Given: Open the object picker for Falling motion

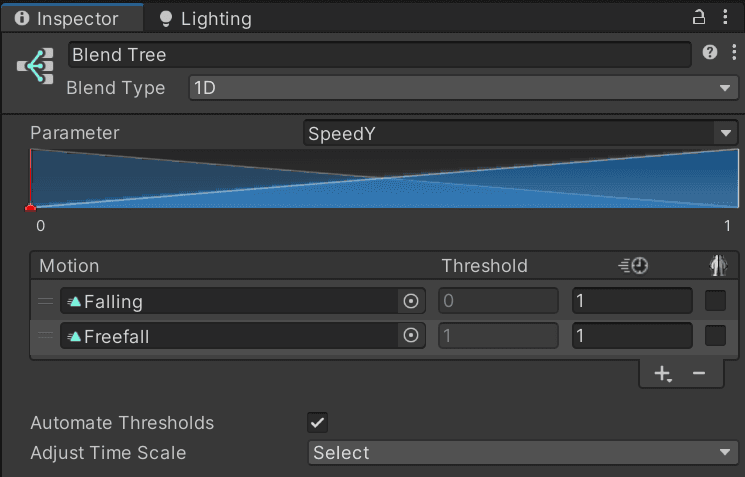Looking at the screenshot, I should [410, 301].
